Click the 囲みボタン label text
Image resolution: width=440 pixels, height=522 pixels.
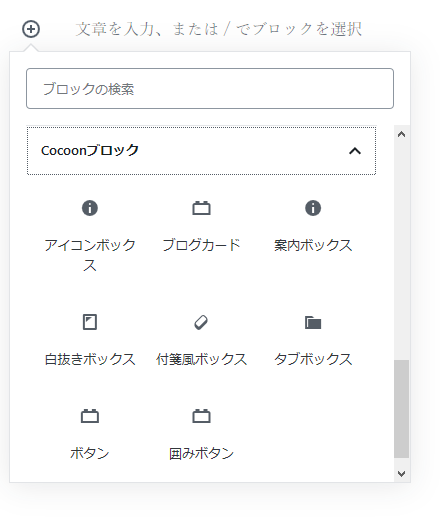point(201,453)
